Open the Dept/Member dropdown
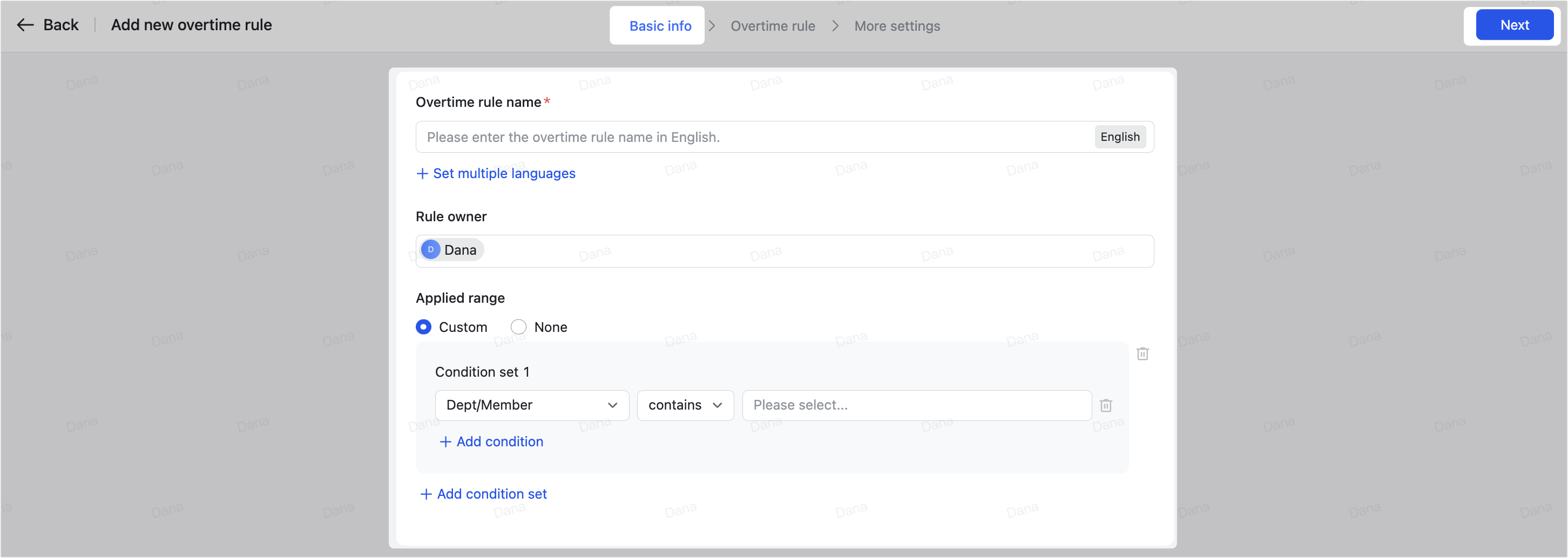 tap(531, 405)
